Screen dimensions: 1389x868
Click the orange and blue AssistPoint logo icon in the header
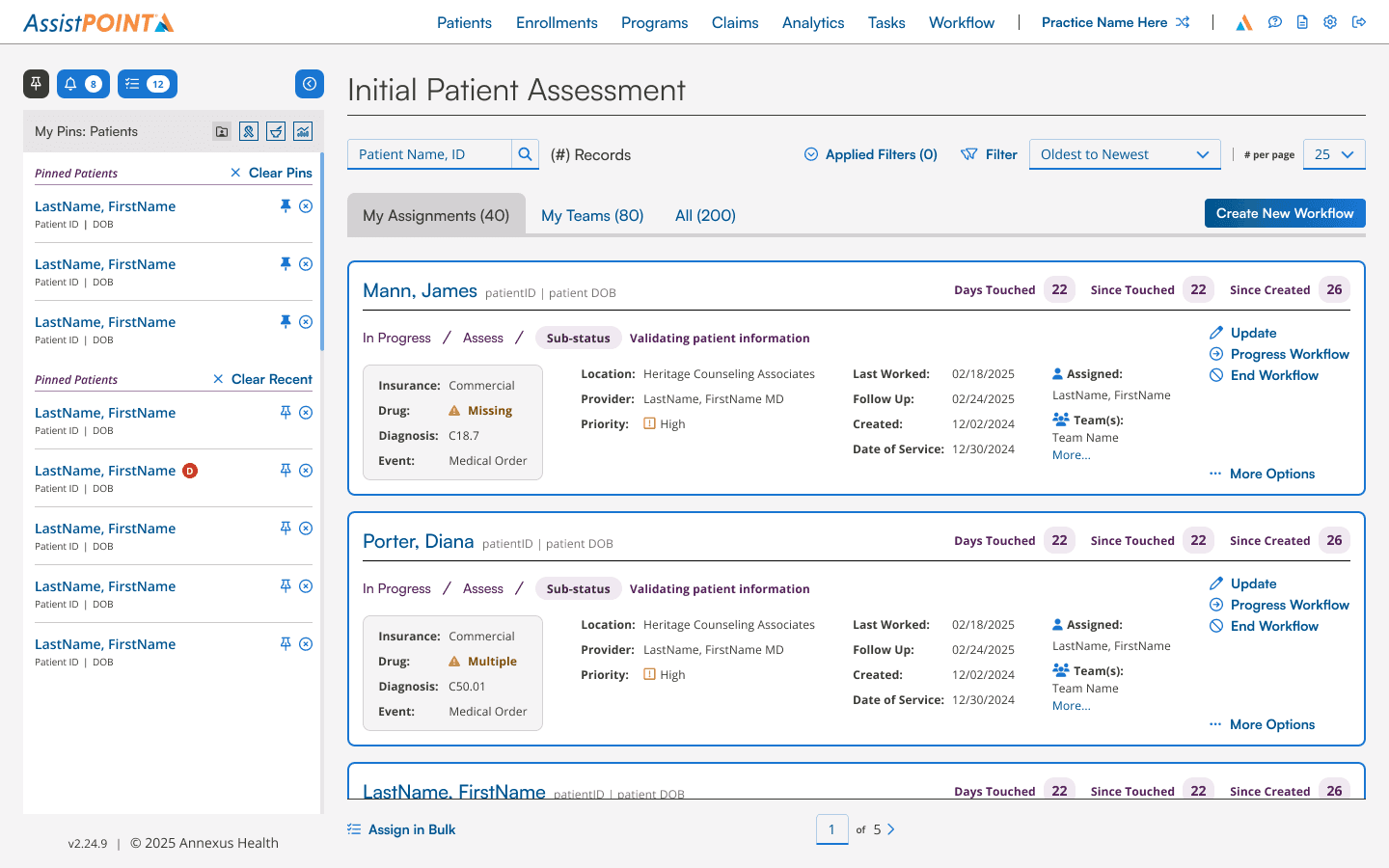[1244, 22]
